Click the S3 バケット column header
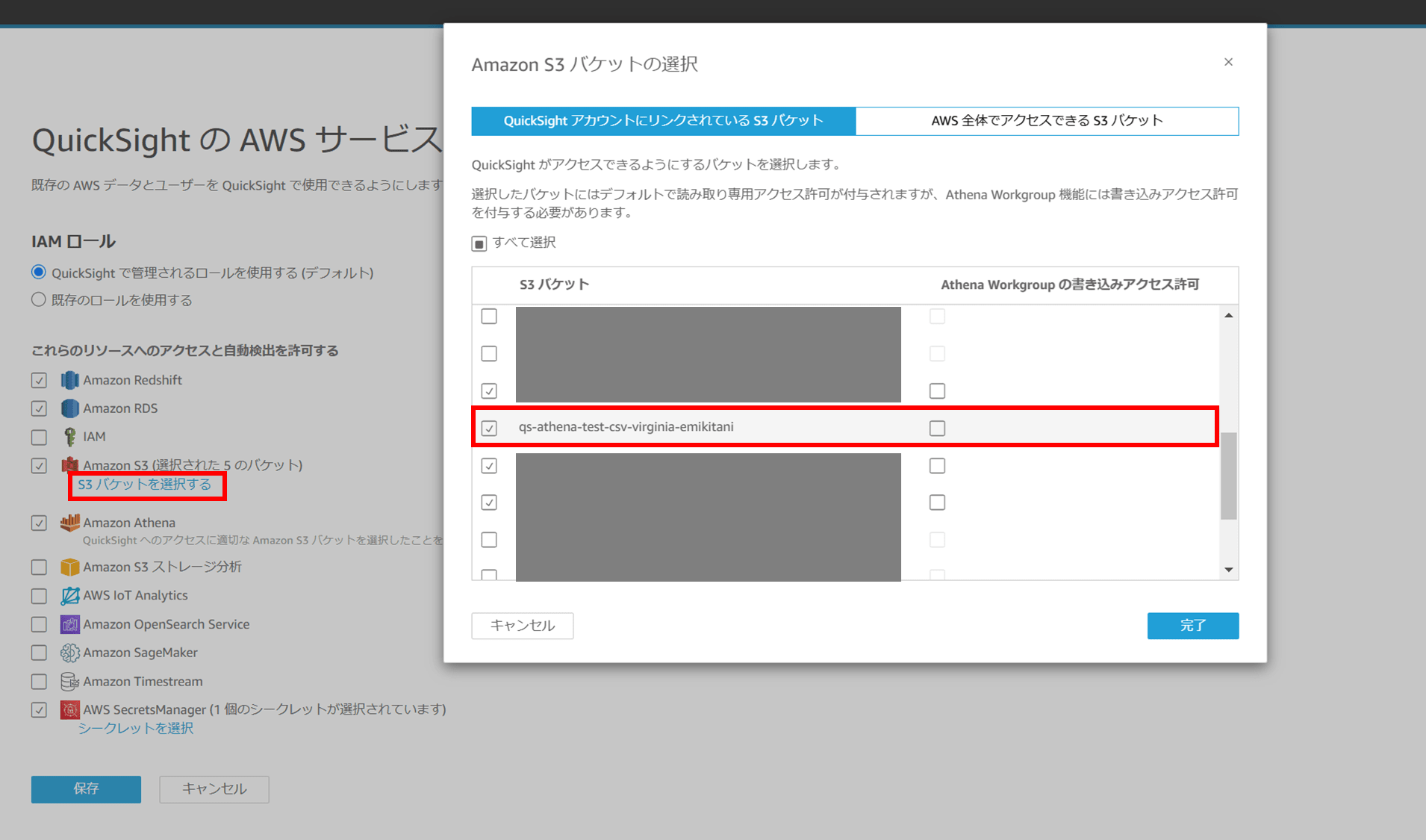Image resolution: width=1426 pixels, height=840 pixels. click(554, 284)
